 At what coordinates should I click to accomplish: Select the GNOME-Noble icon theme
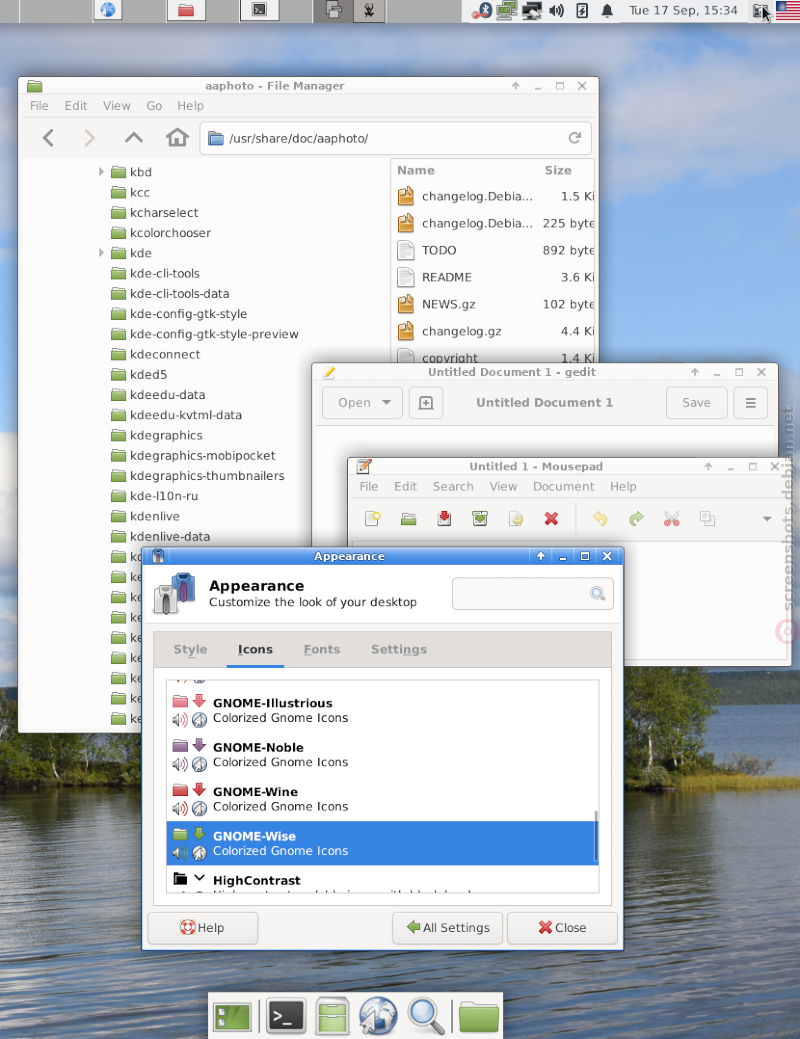click(382, 755)
